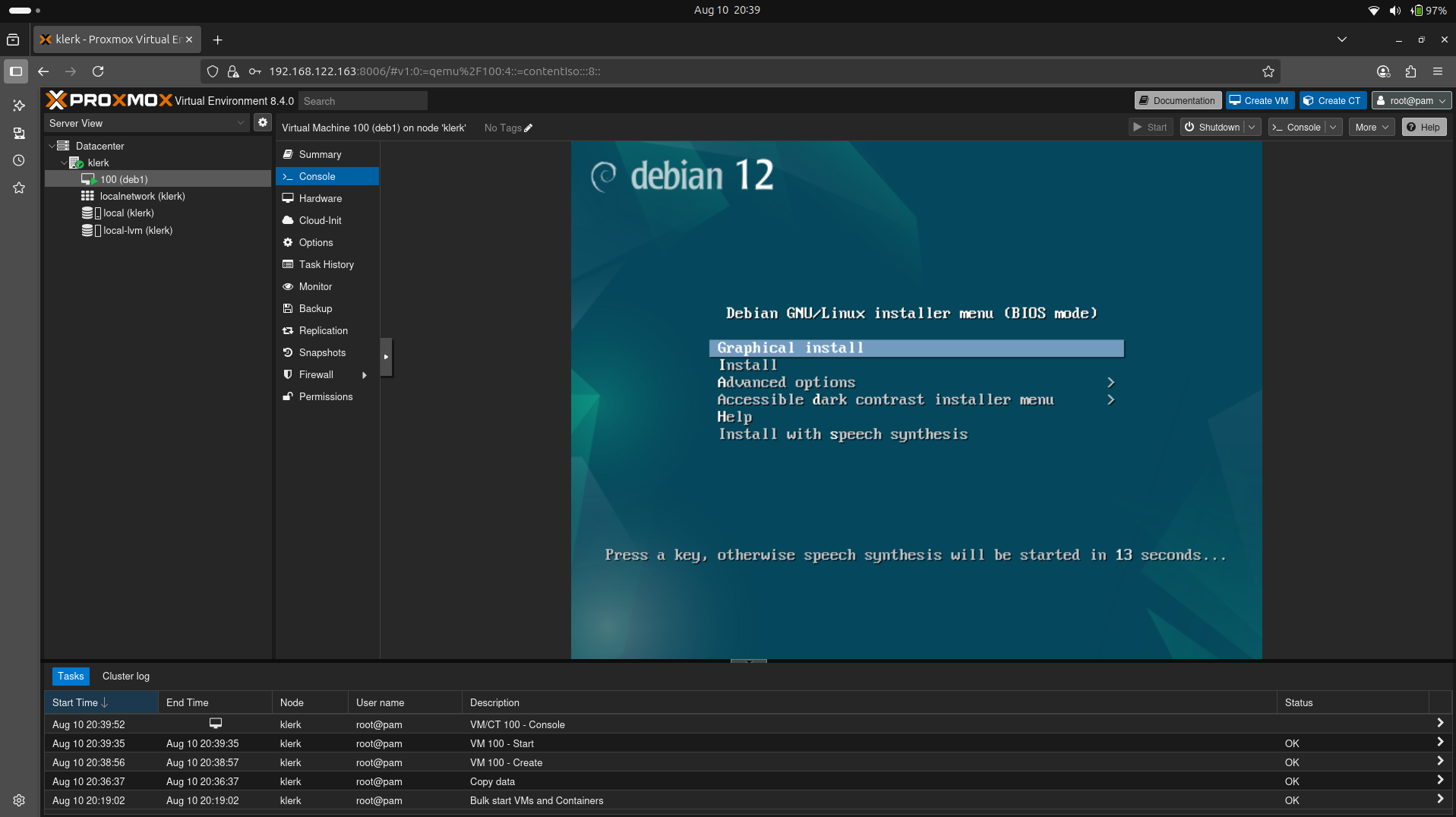This screenshot has height=817, width=1456.
Task: Open the Cloud-Init settings panel
Action: (x=320, y=220)
